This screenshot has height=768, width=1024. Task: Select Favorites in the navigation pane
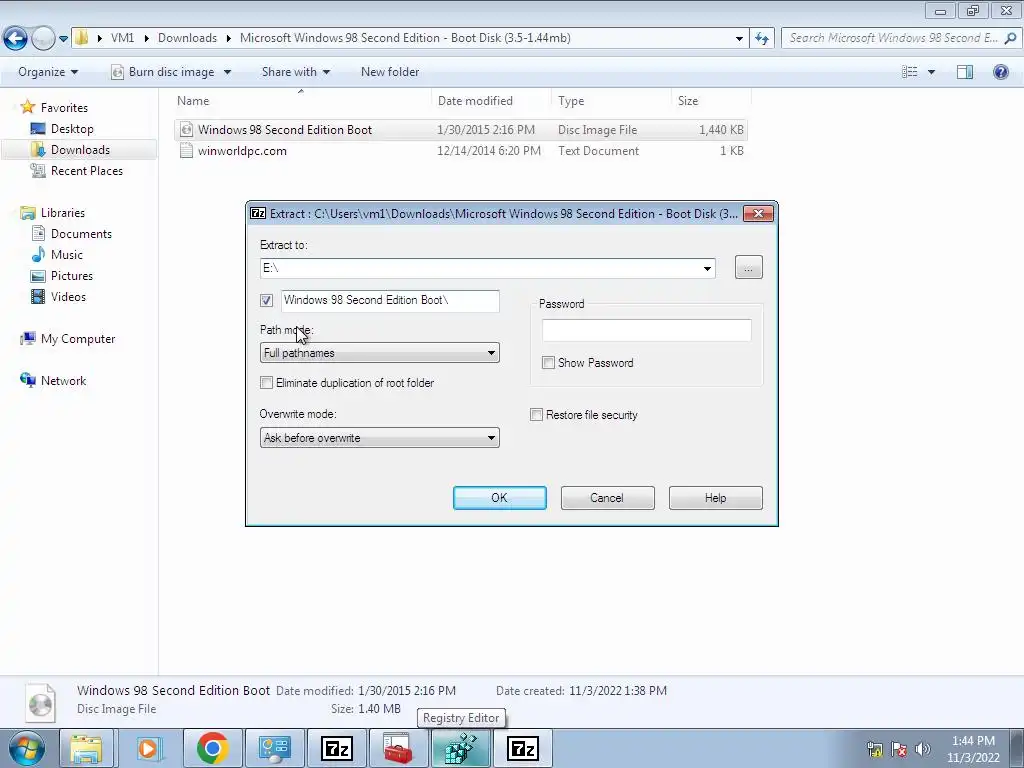click(64, 108)
